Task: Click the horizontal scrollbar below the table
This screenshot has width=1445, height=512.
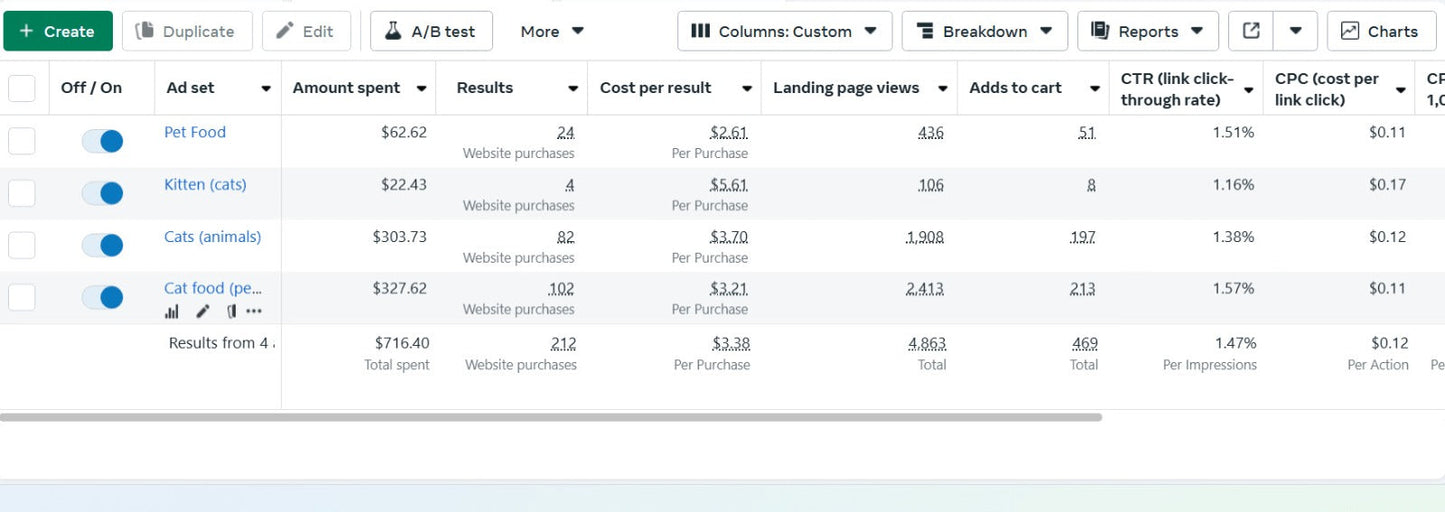Action: tap(550, 417)
